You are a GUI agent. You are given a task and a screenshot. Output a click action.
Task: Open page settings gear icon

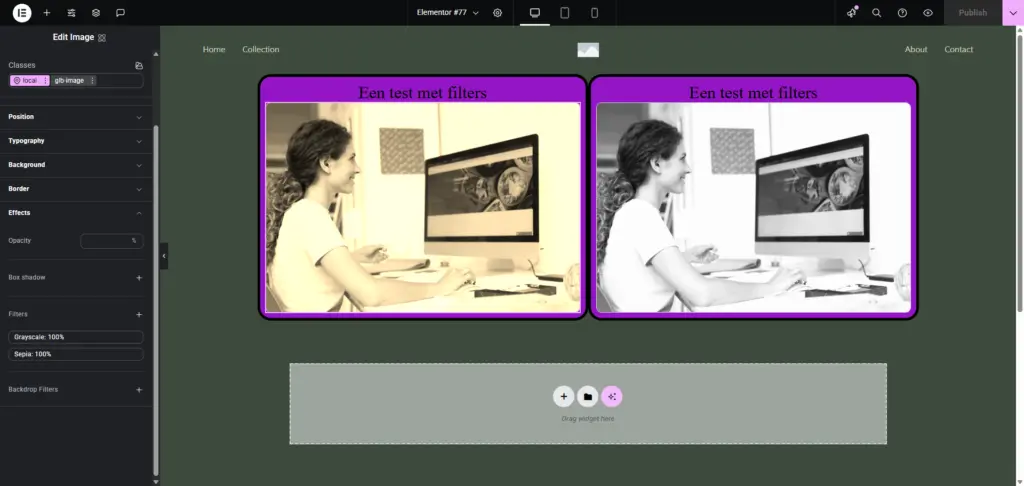498,12
